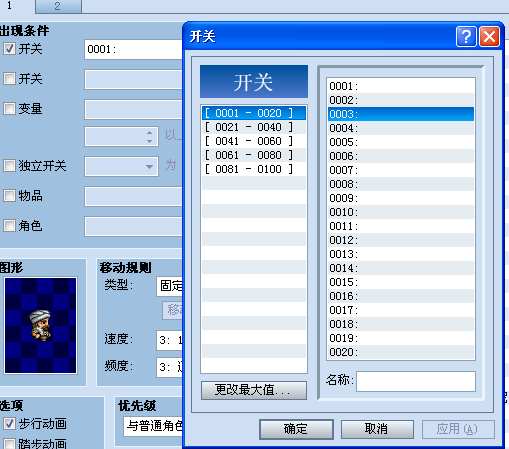Toggle the first 开关 condition checkbox

click(9, 49)
